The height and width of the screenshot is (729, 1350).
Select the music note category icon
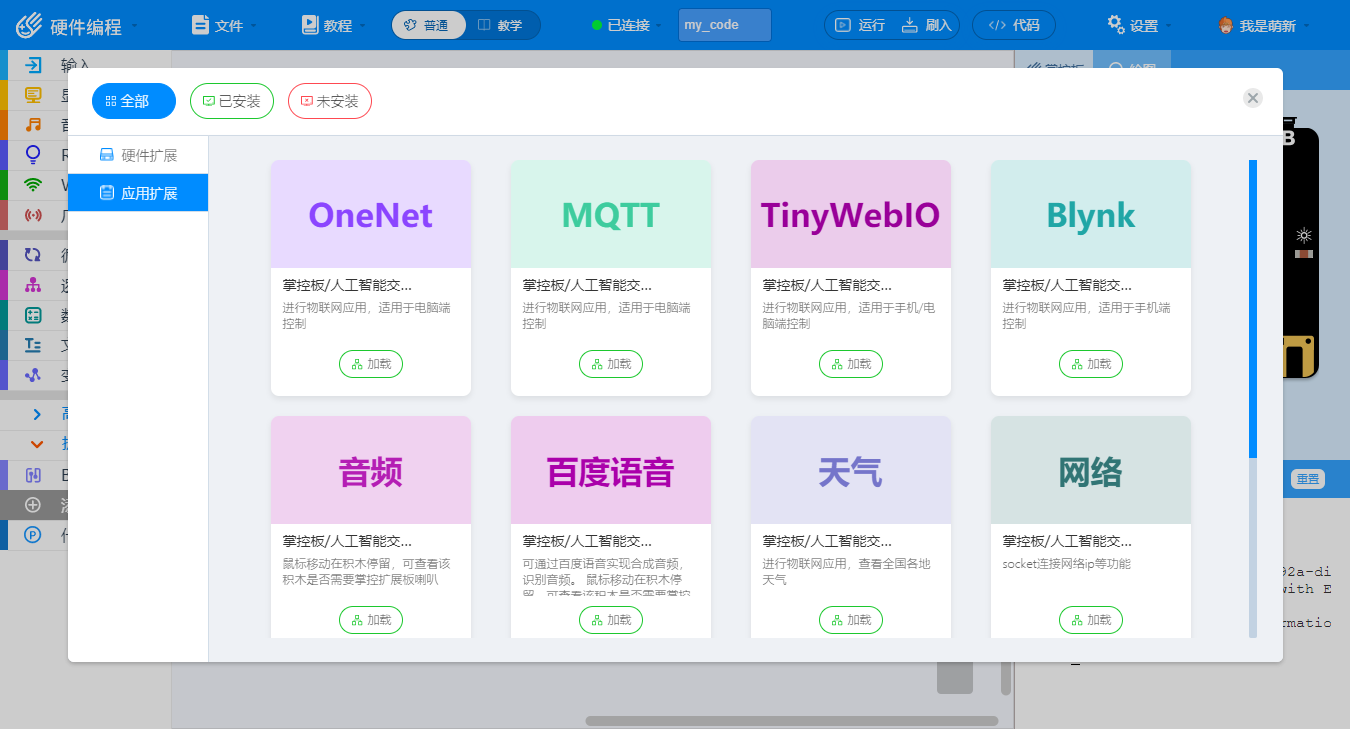tap(34, 125)
